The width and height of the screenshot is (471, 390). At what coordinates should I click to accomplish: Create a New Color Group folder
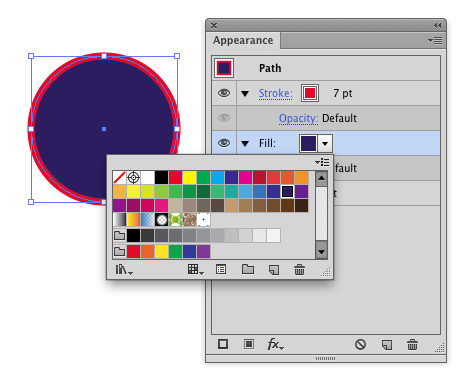click(248, 269)
